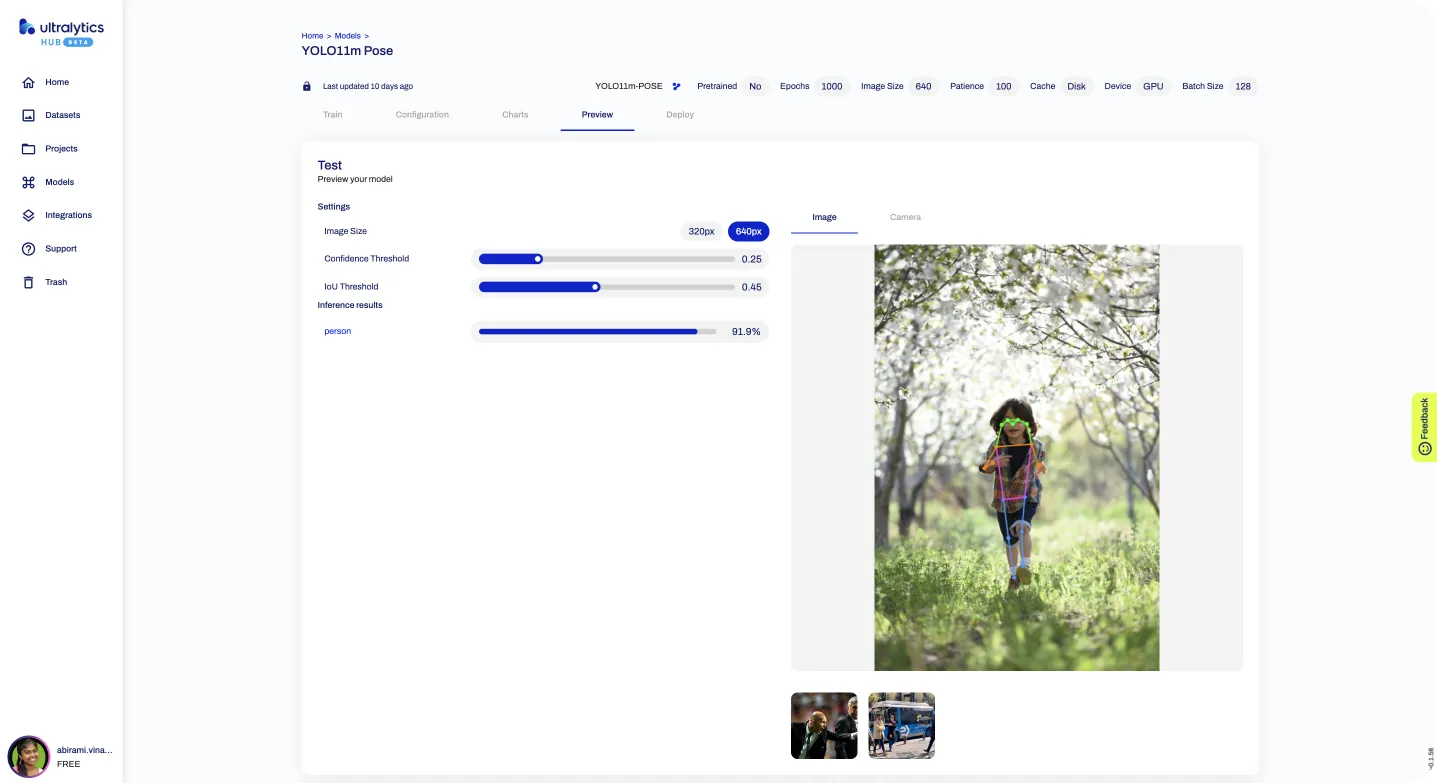Click the person confidence result bar
Screen dimensions: 1437x783
pos(597,331)
